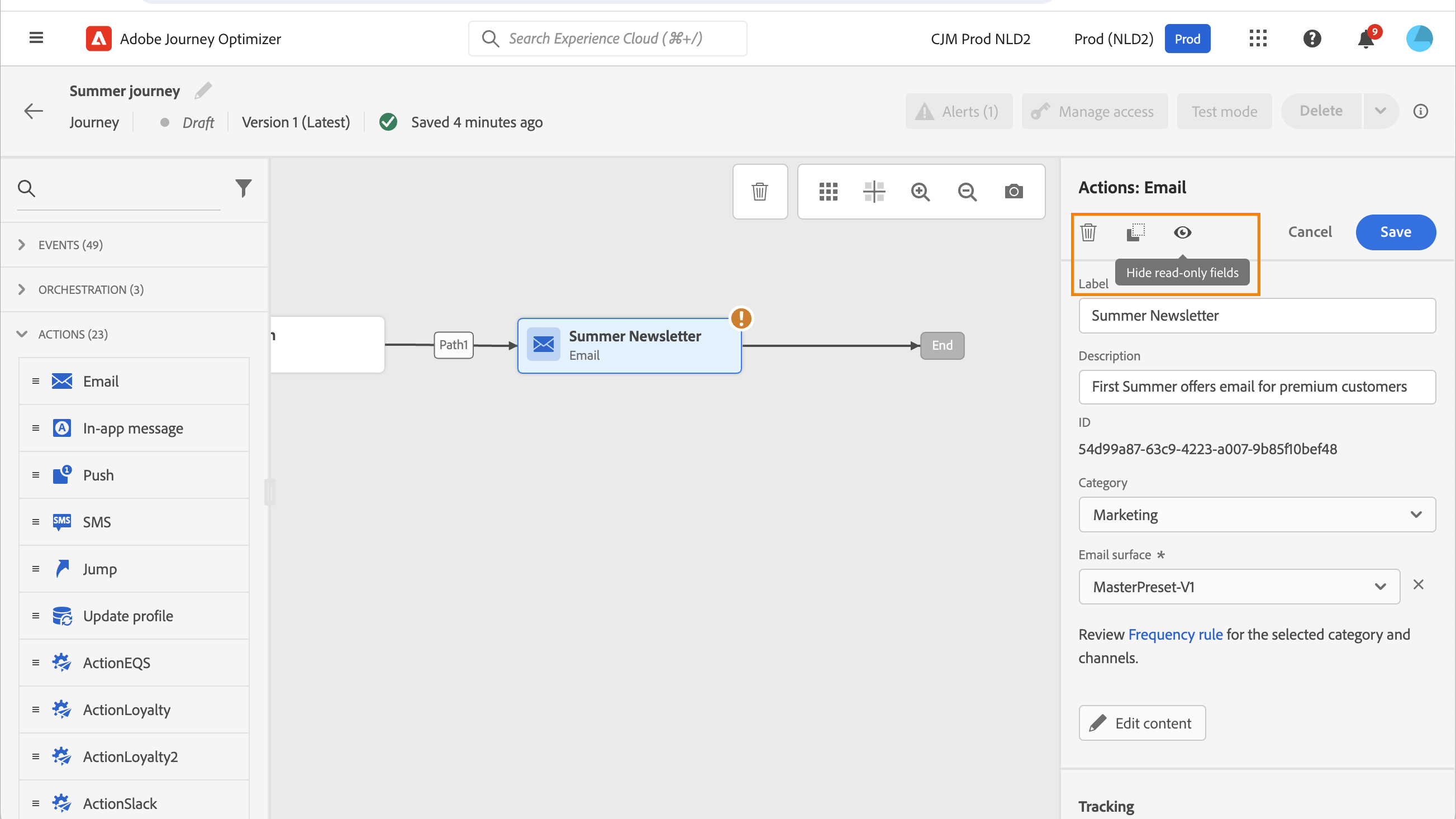Open the hamburger navigation menu

(x=36, y=38)
